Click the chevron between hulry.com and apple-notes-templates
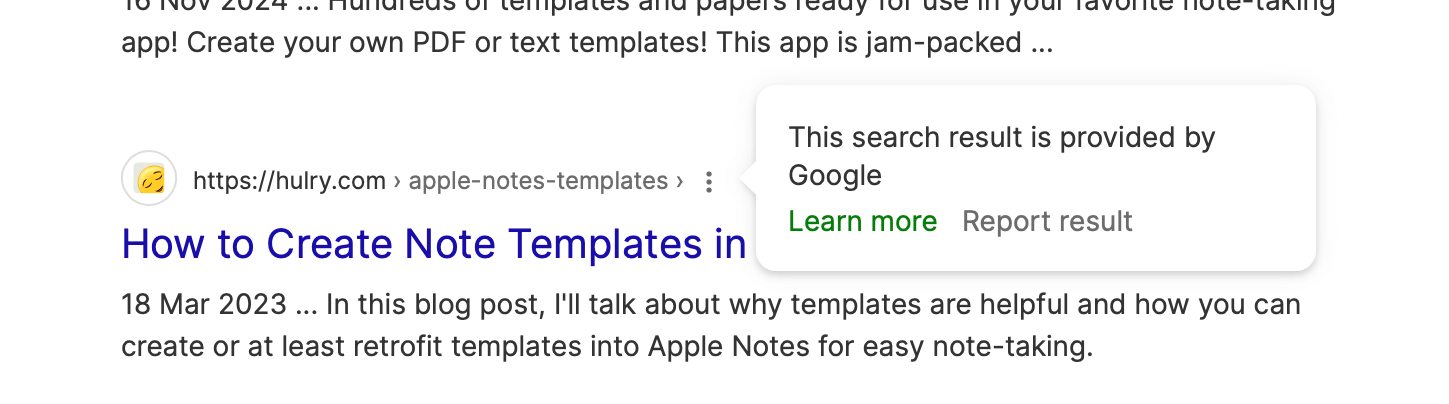Viewport: 1449px width, 404px height. coord(397,181)
